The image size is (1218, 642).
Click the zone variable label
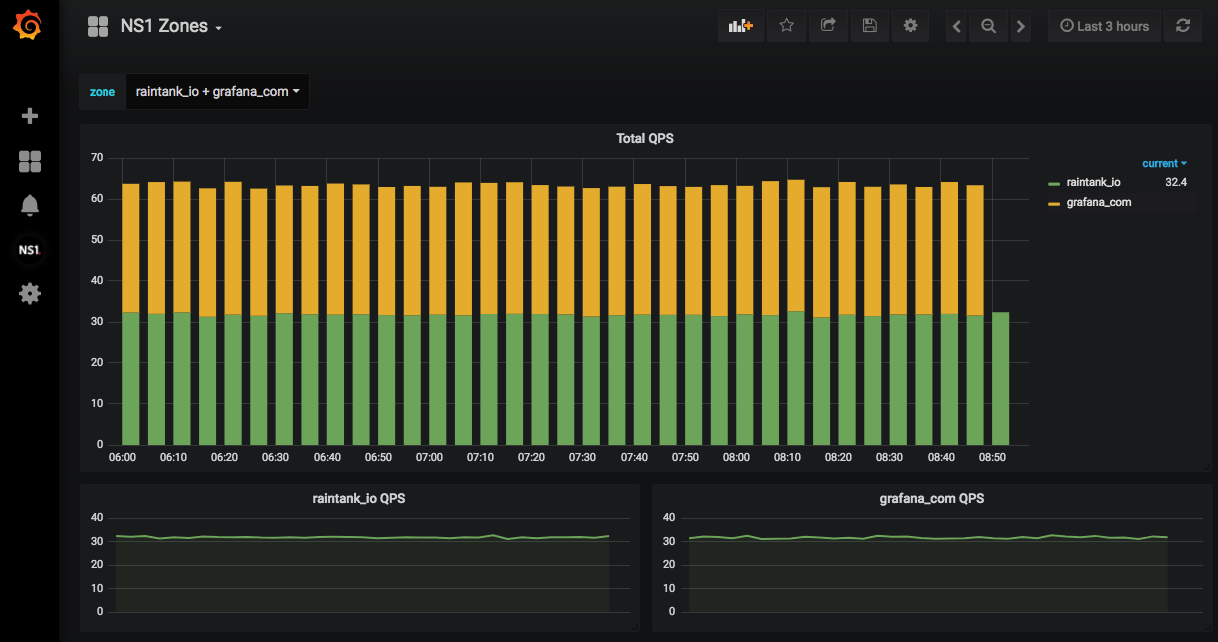click(x=102, y=91)
